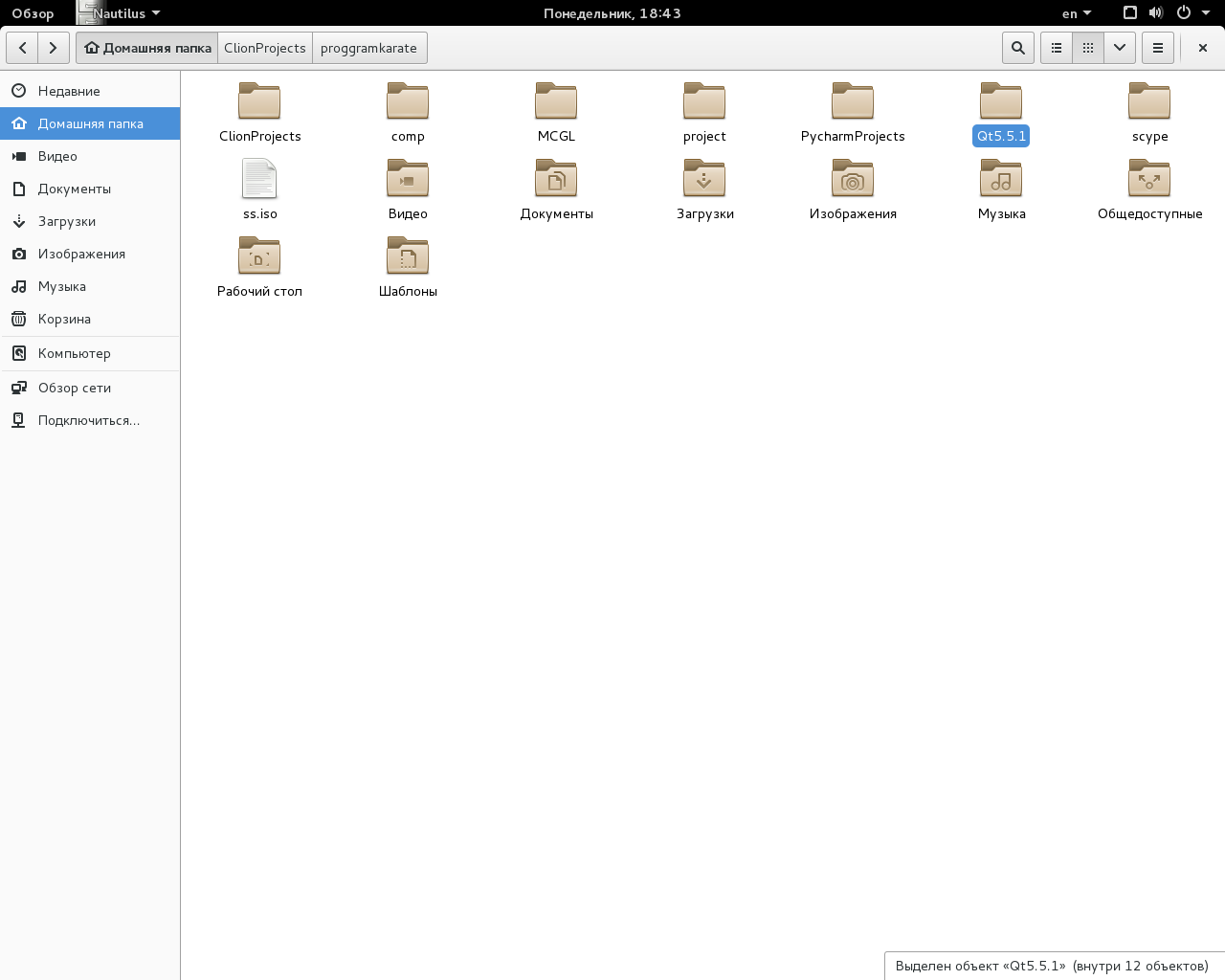Go to proggramkarate in the path bar
This screenshot has height=980, width=1225.
368,48
